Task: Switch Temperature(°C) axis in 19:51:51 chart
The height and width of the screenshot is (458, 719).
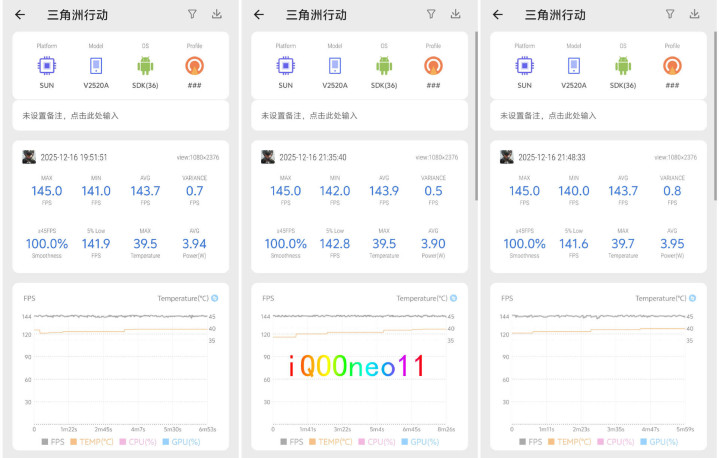Action: coord(215,298)
